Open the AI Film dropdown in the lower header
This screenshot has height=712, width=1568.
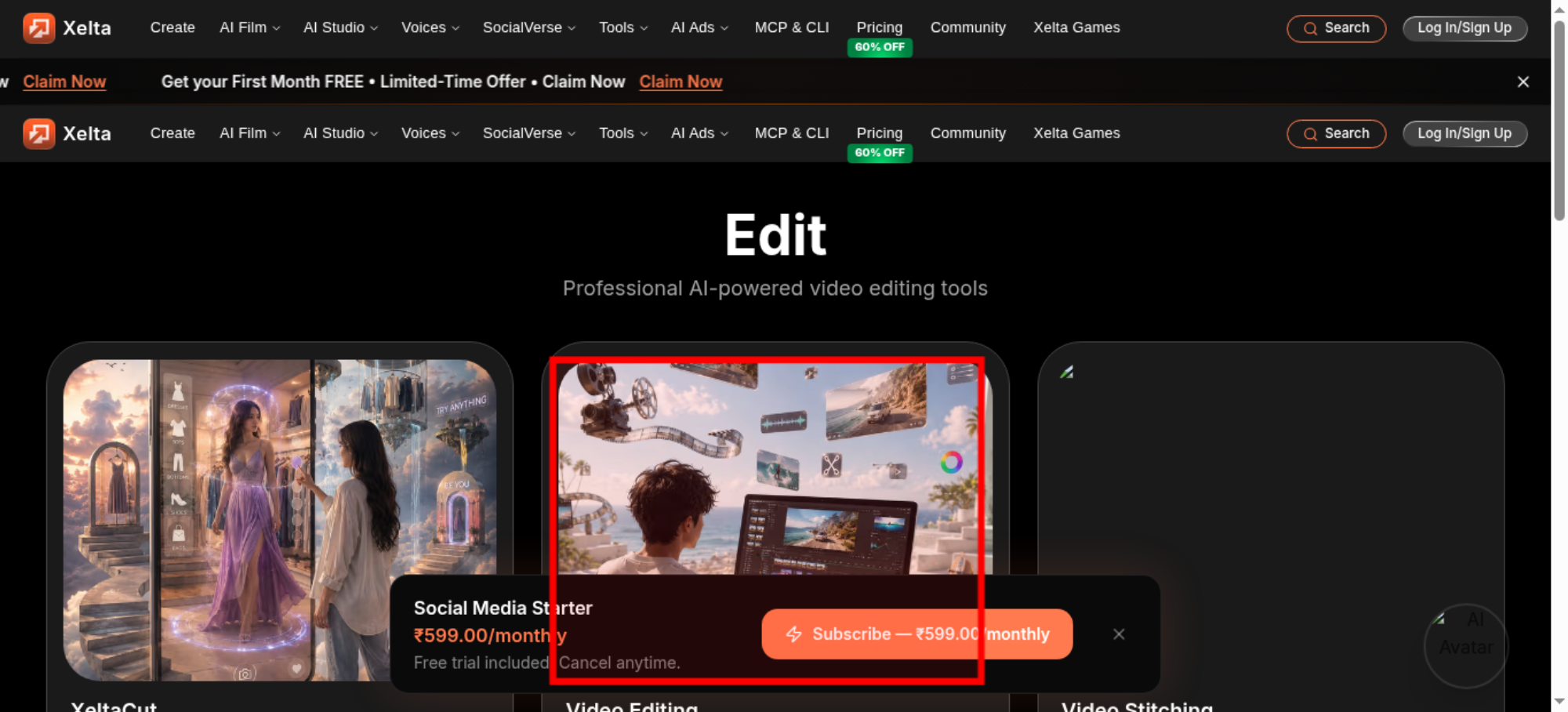[x=250, y=133]
